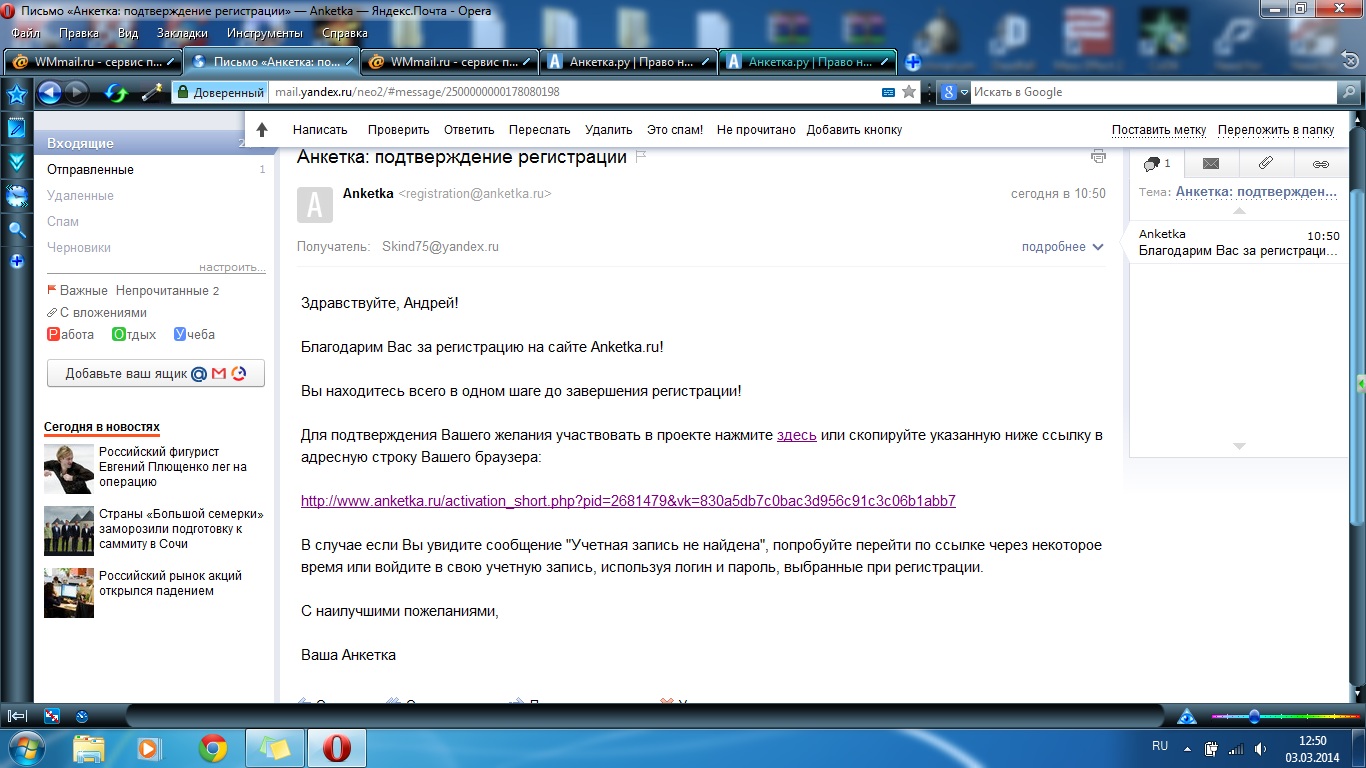Screen dimensions: 1366x768
Task: Open the Правка menu
Action: [79, 33]
